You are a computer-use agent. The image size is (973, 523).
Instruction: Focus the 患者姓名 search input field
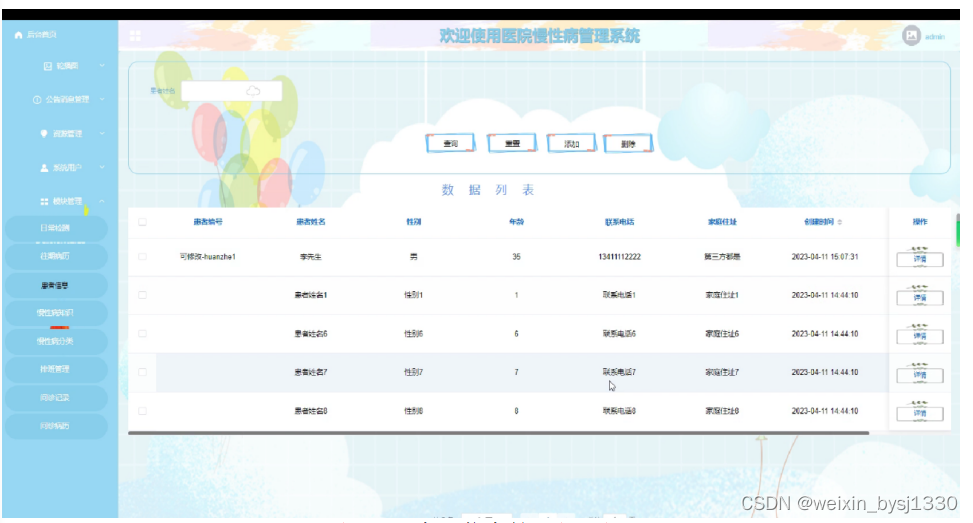[231, 91]
